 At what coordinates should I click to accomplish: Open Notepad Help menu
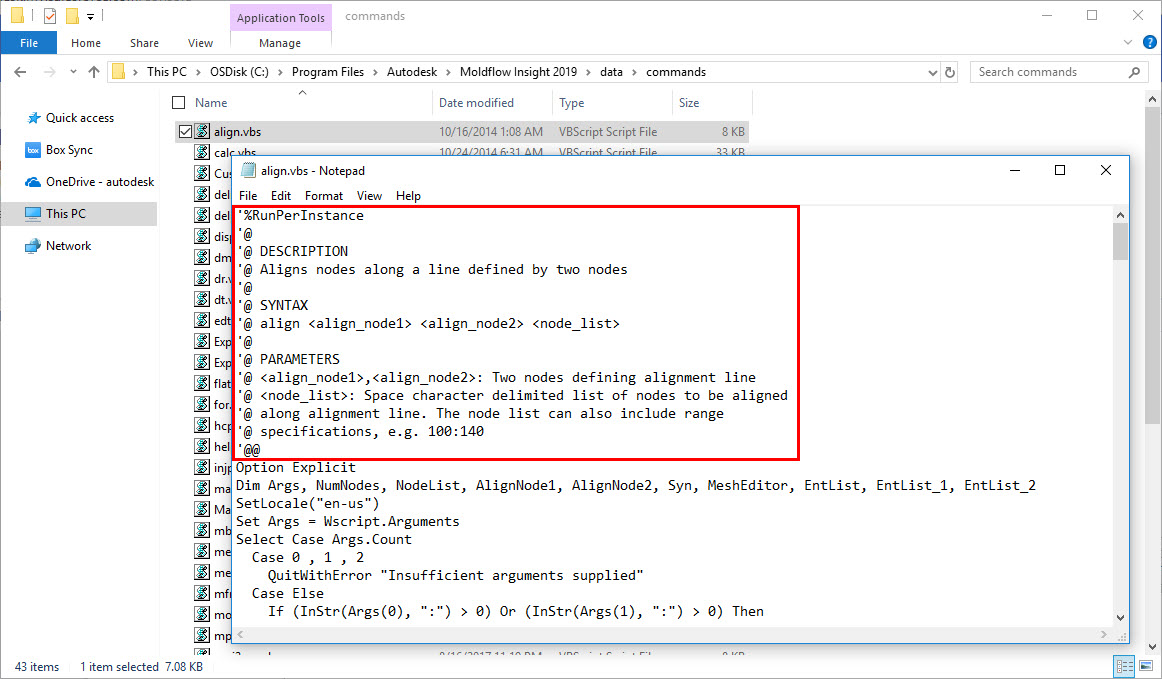tap(408, 196)
